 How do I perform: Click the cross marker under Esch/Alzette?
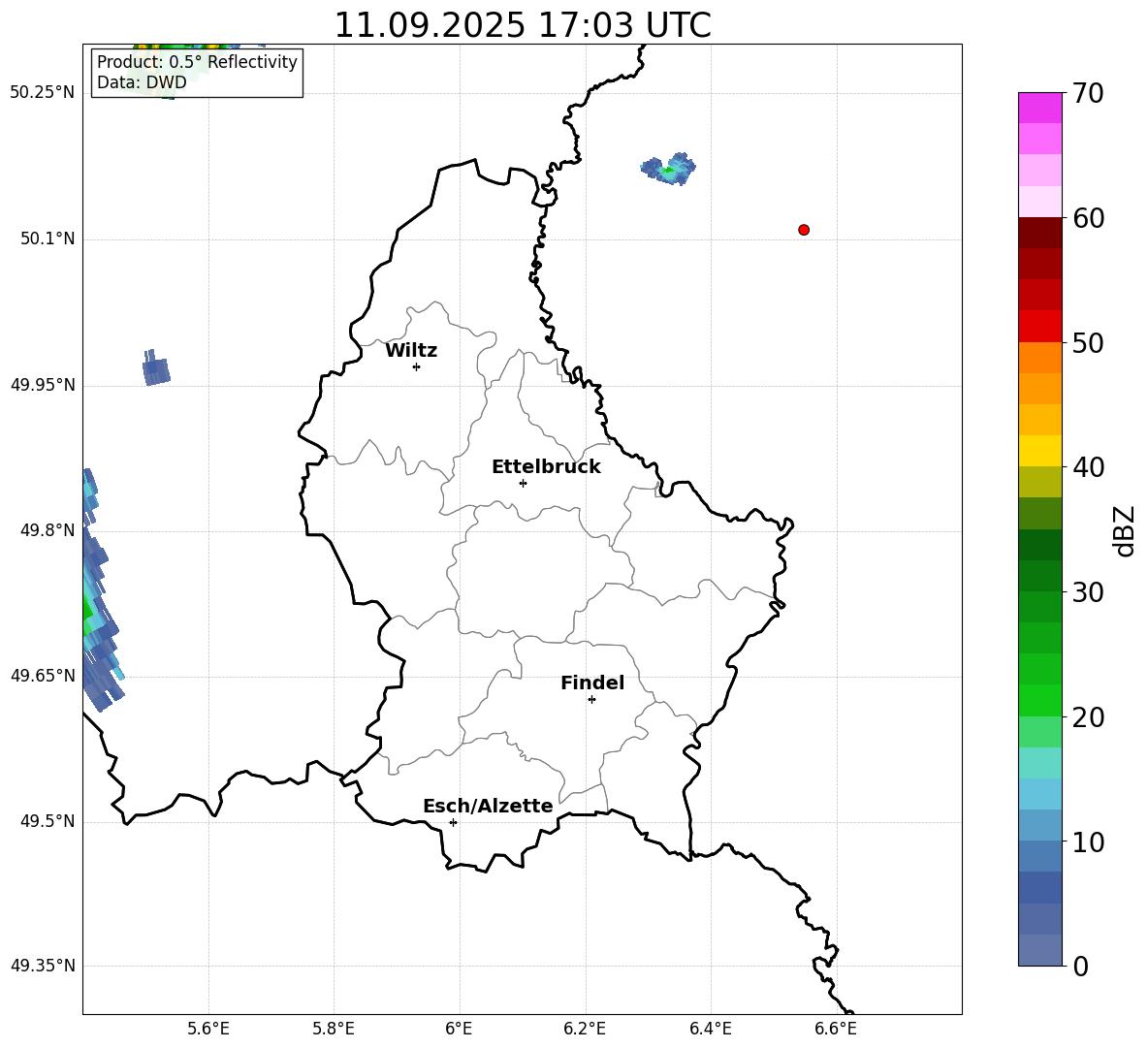coord(453,822)
